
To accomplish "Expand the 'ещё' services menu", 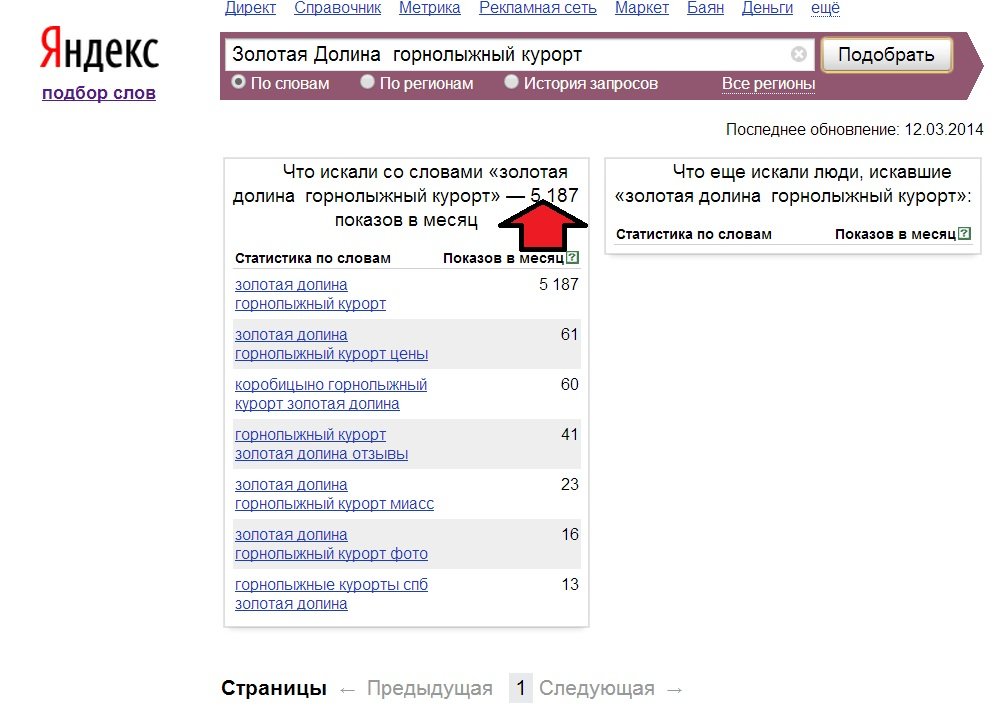I will tap(825, 8).
